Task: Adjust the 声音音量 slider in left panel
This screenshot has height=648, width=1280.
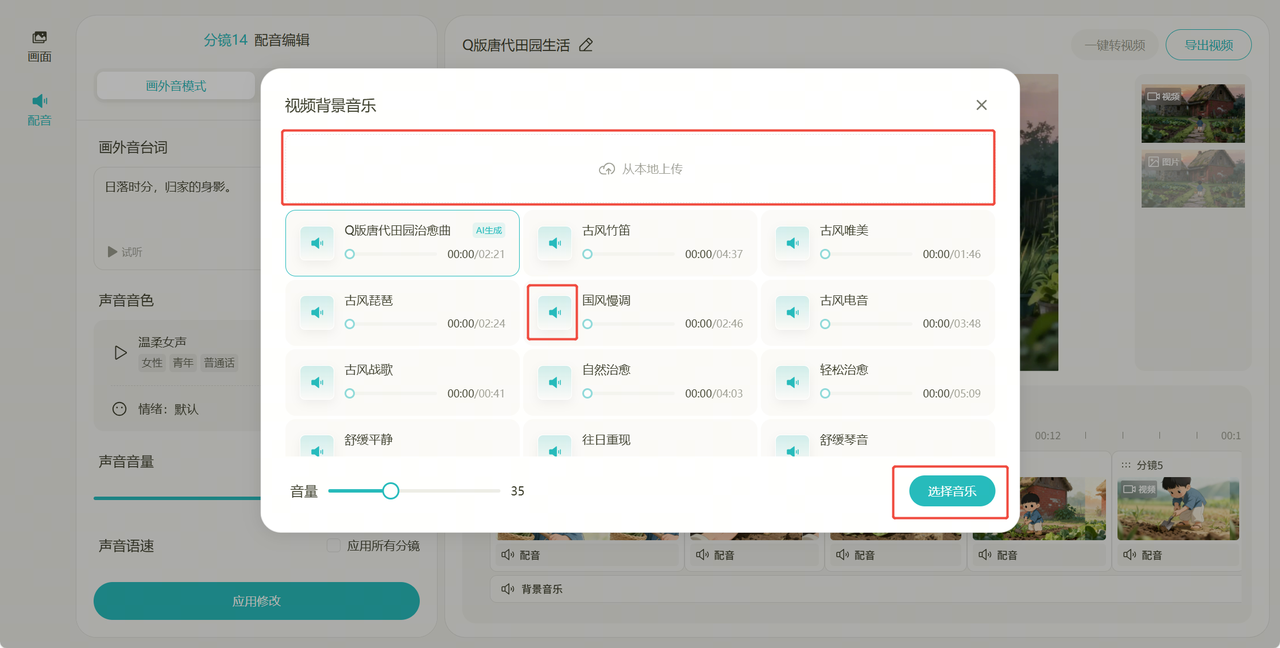Action: [177, 497]
